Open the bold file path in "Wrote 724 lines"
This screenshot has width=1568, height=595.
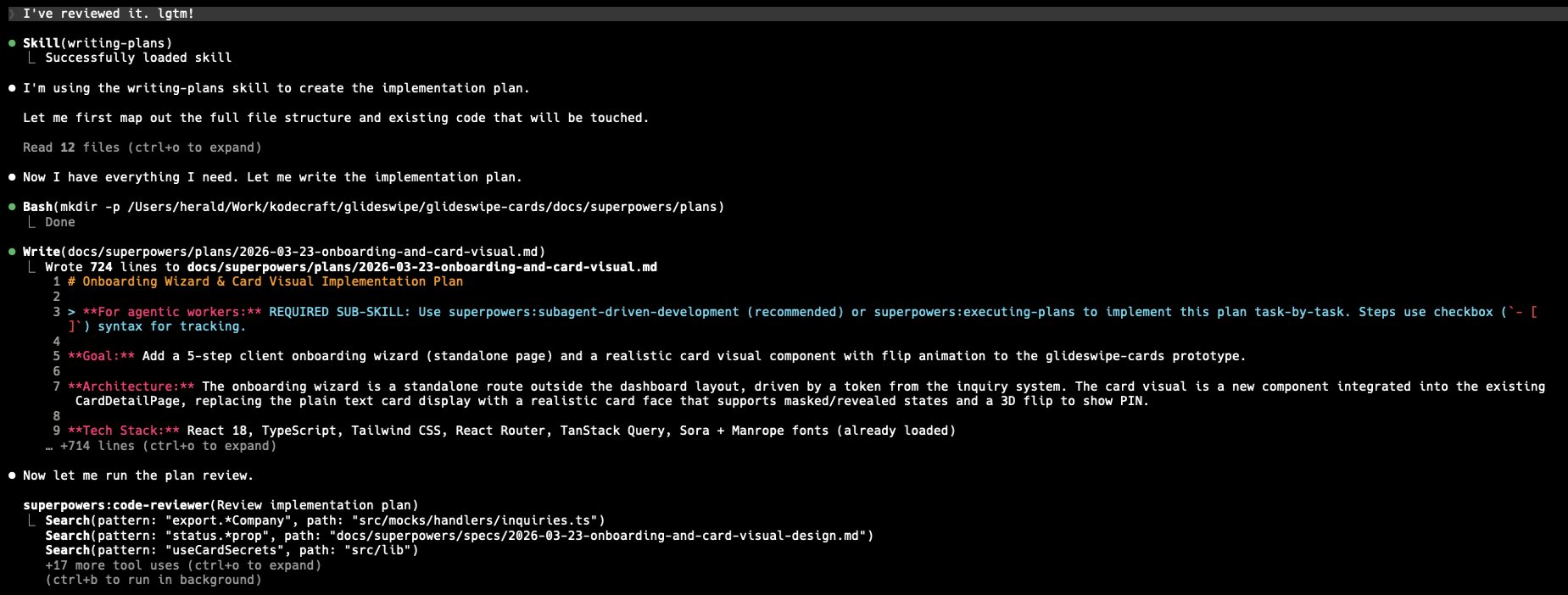421,267
